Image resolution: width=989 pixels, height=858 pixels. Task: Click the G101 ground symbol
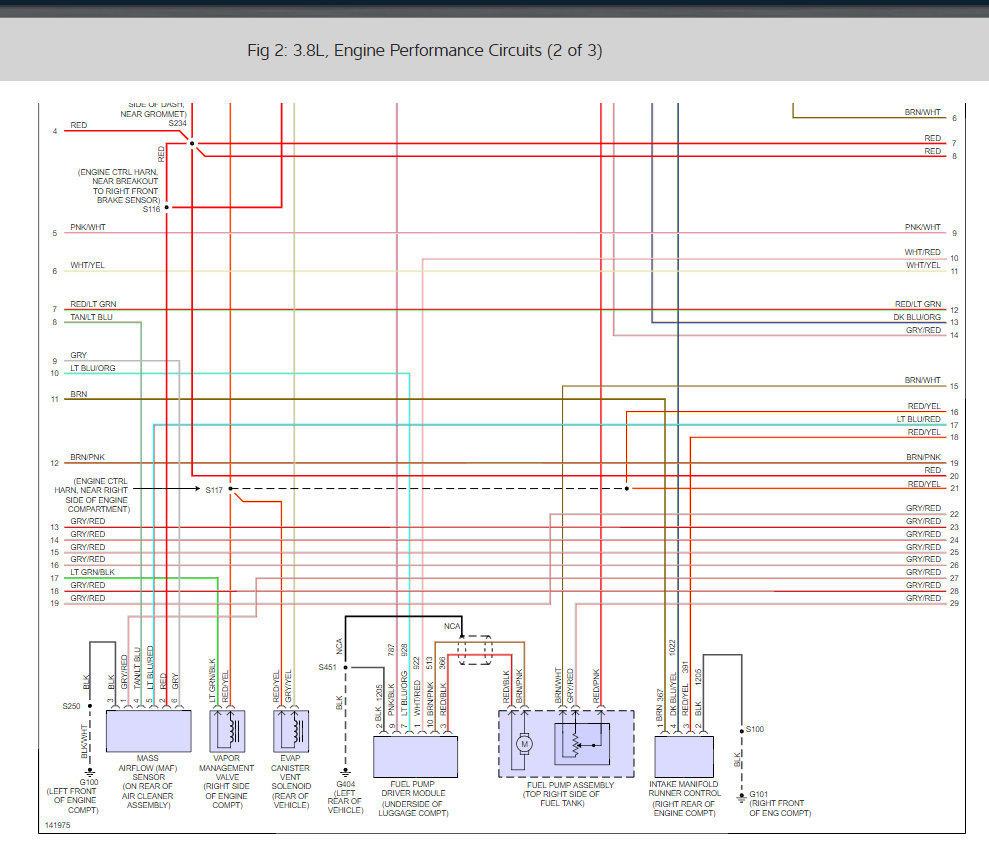(742, 798)
